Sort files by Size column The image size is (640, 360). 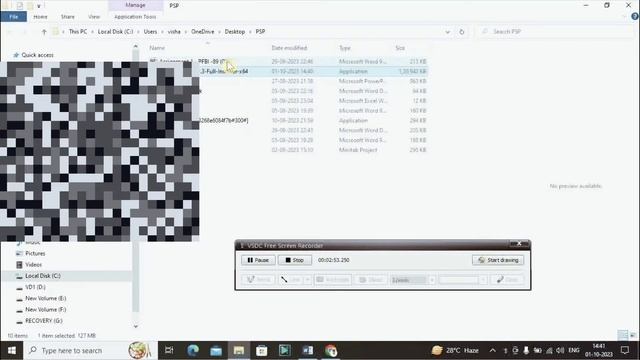[400, 48]
